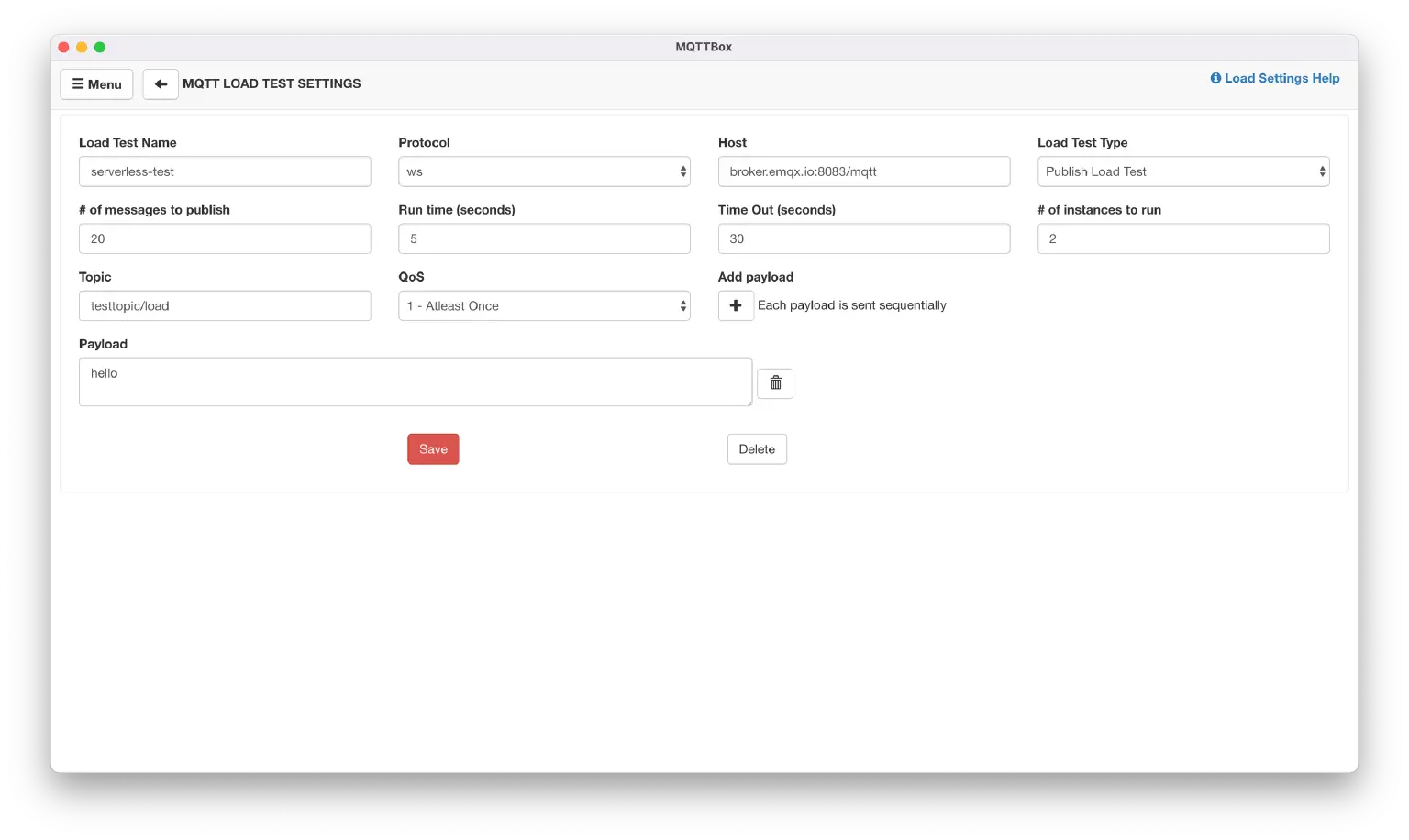1409x840 pixels.
Task: Add a new payload with the plus icon
Action: coord(736,304)
